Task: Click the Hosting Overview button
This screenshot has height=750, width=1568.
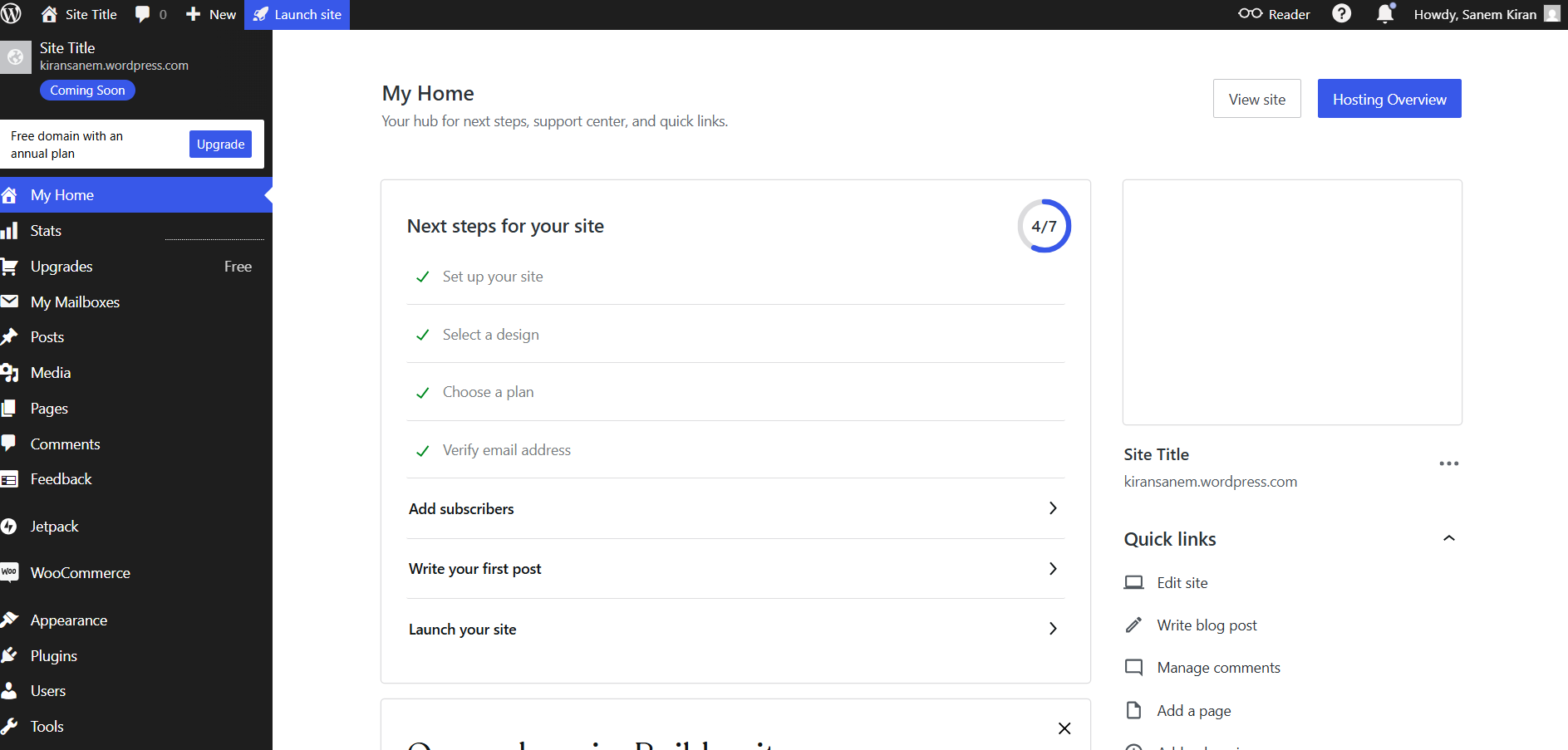Action: (x=1389, y=99)
